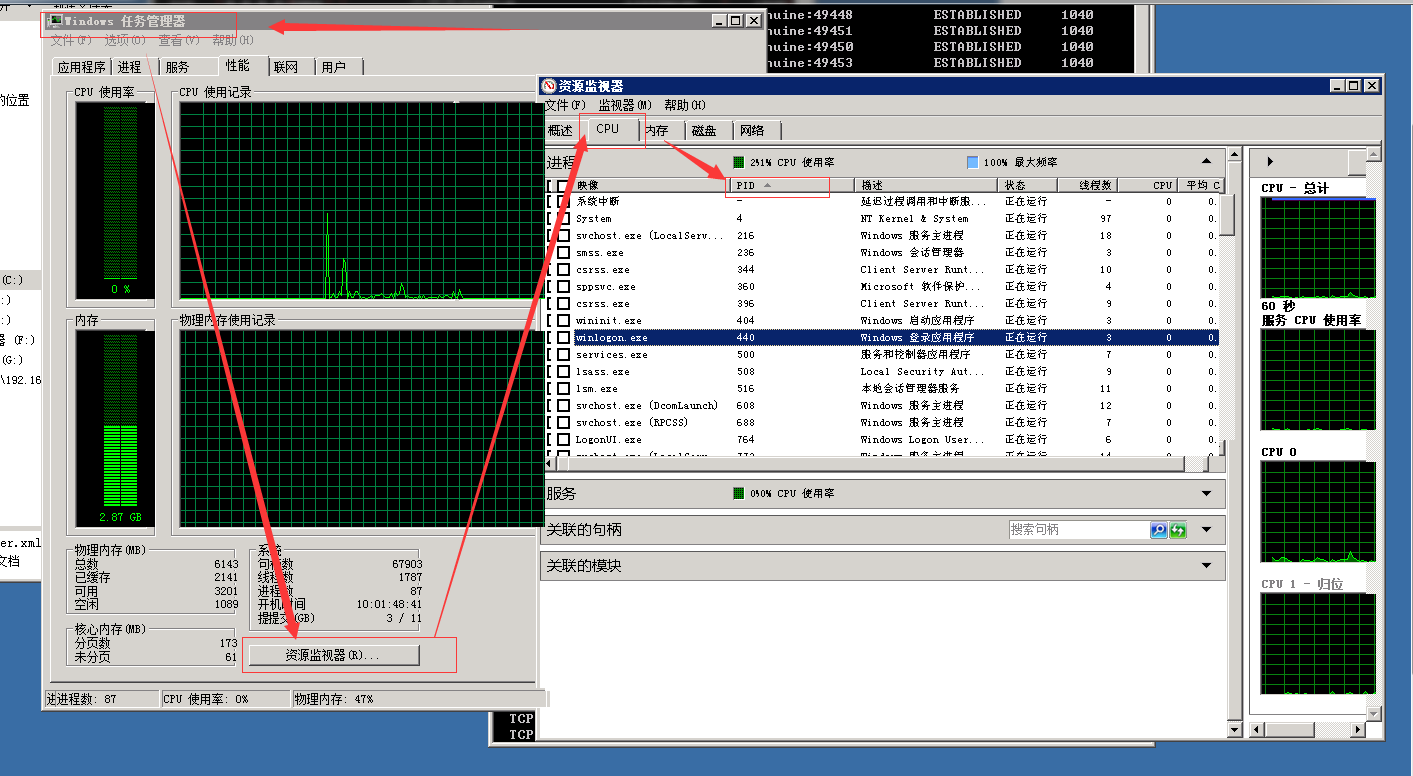
Task: Expand the Associated Modules section
Action: coord(1206,565)
